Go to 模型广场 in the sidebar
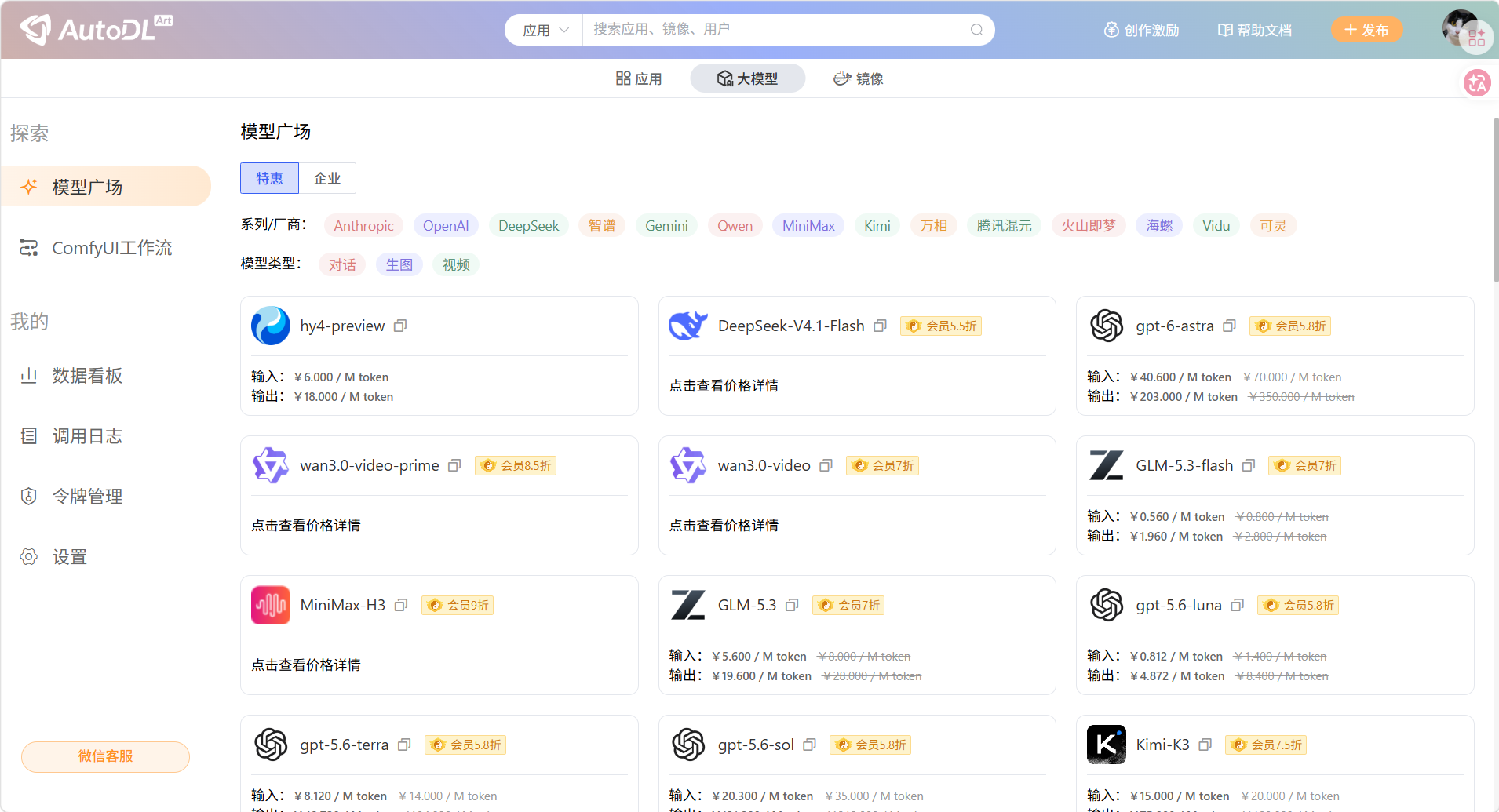Image resolution: width=1499 pixels, height=812 pixels. 106,187
